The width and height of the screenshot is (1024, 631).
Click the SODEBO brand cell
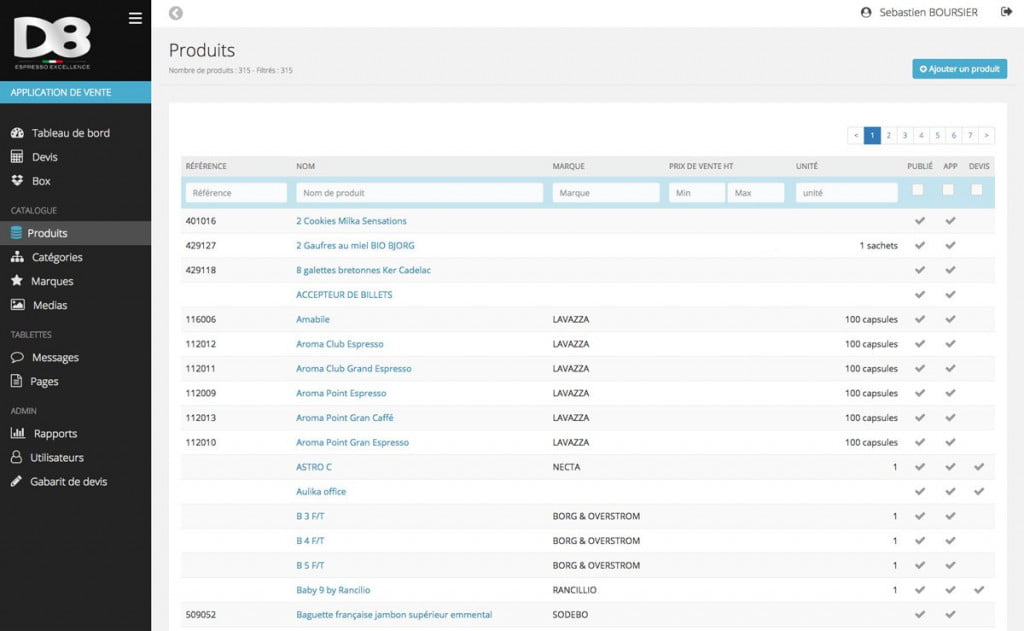pyautogui.click(x=570, y=615)
